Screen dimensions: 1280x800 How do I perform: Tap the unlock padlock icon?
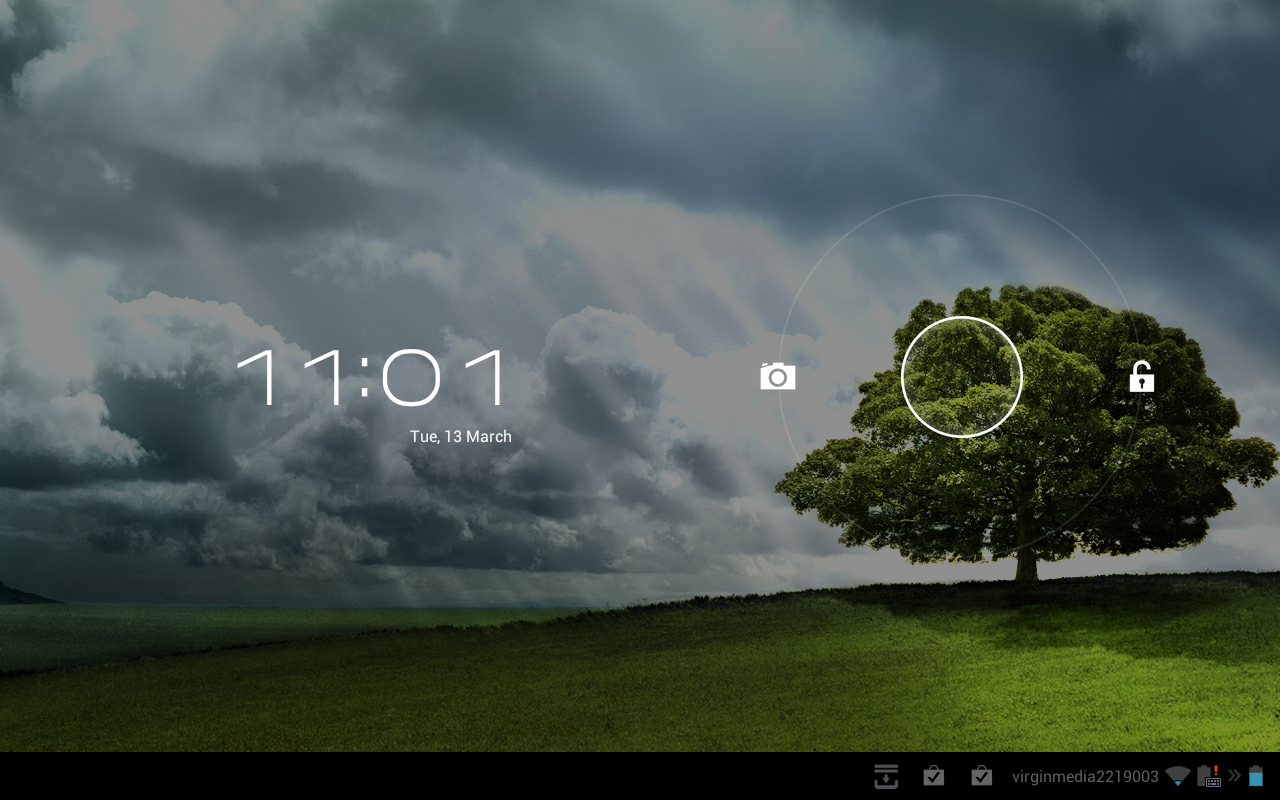[1141, 376]
